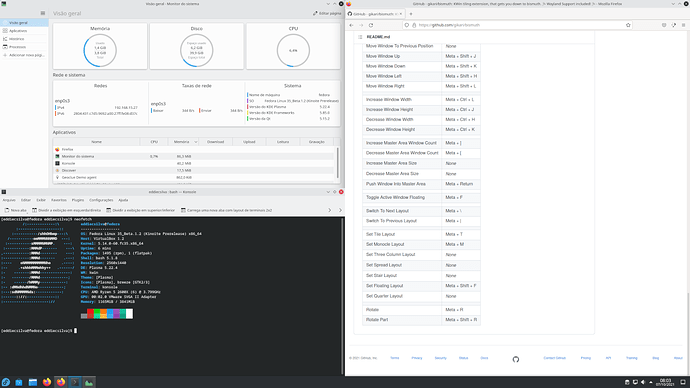690x388 pixels.
Task: Open the Exibir menu in Konsole
Action: (41, 200)
